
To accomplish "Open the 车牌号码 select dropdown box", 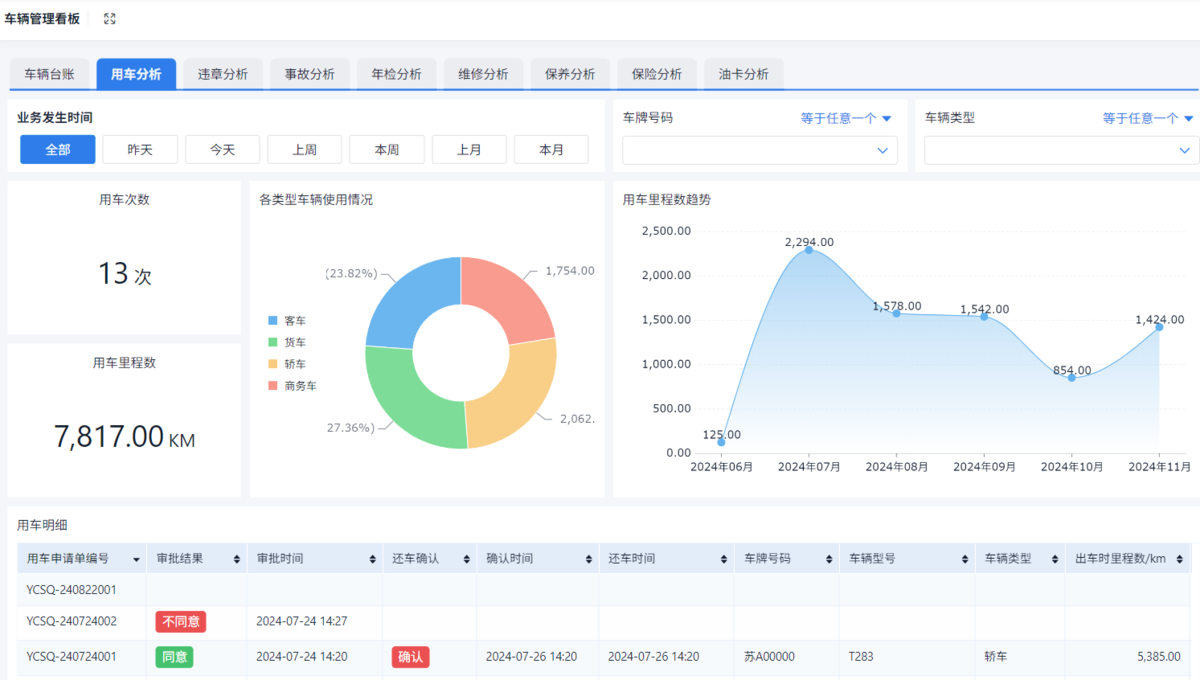I will [759, 150].
